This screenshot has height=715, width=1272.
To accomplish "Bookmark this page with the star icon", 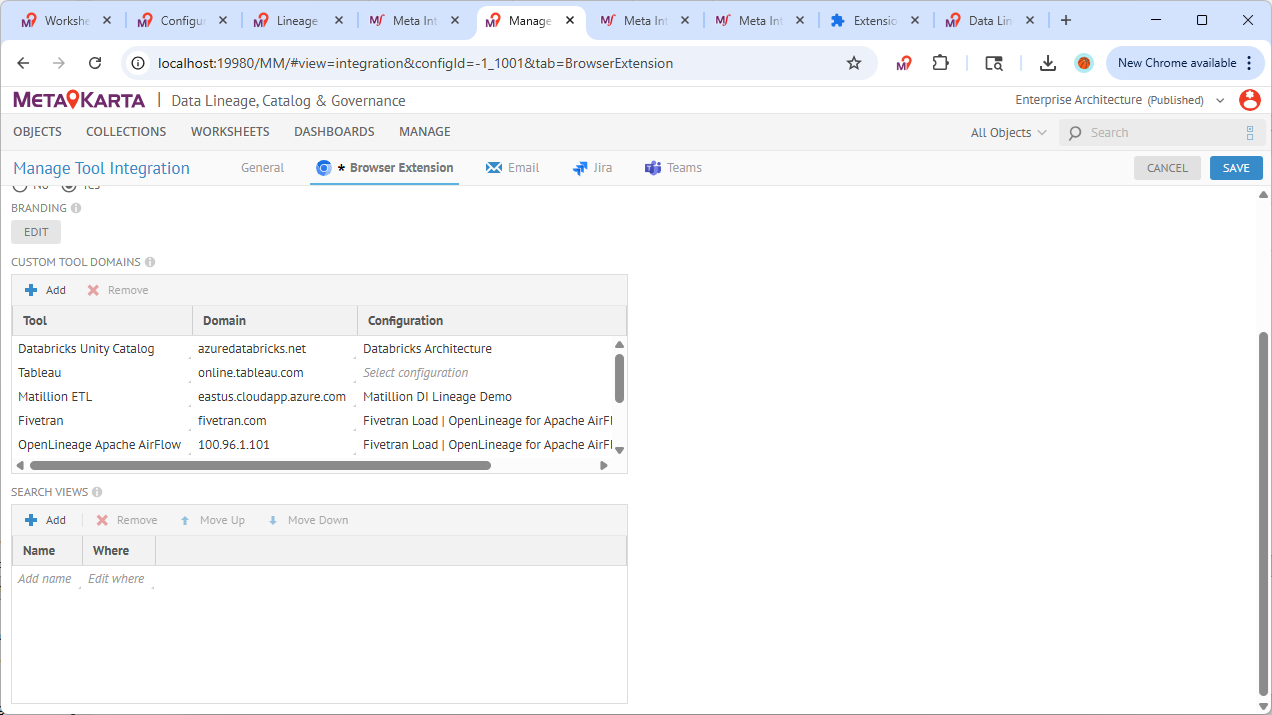I will coord(854,63).
